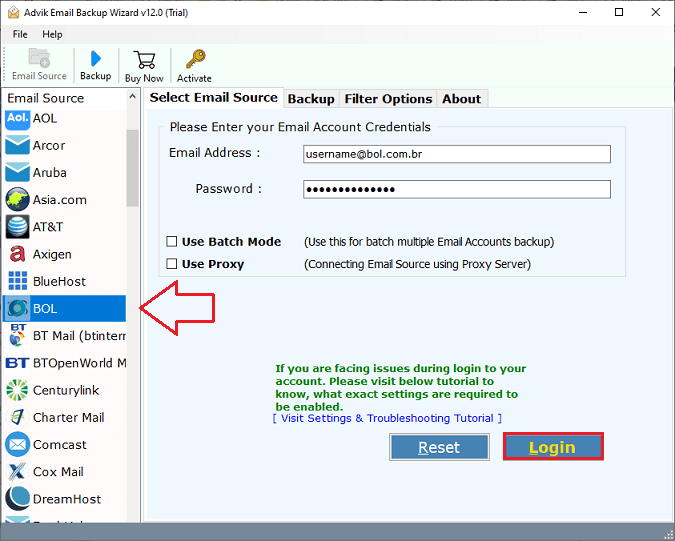Click the Email Address input field
The image size is (675, 541).
456,154
